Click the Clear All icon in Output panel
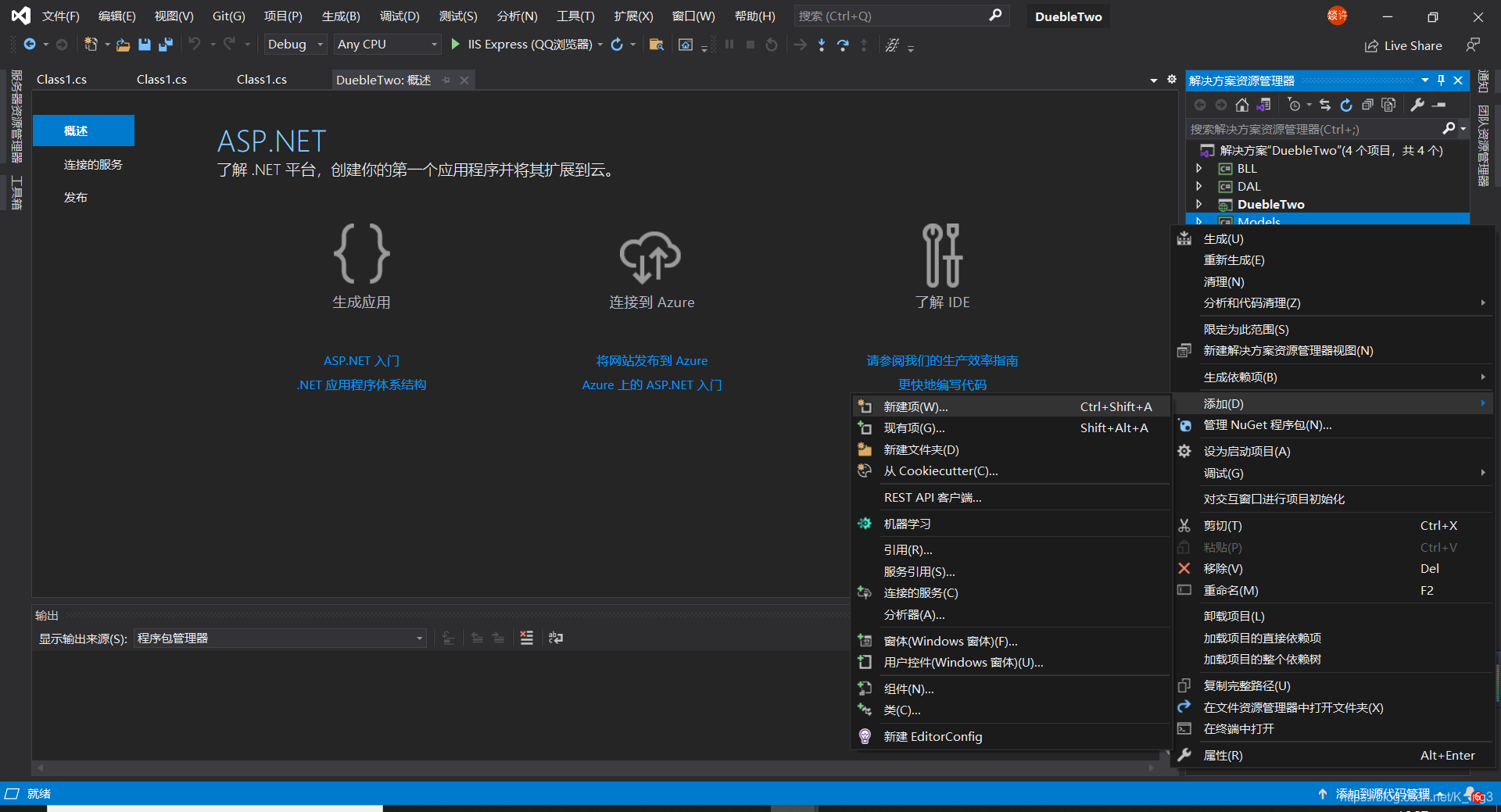This screenshot has width=1501, height=812. (x=527, y=638)
